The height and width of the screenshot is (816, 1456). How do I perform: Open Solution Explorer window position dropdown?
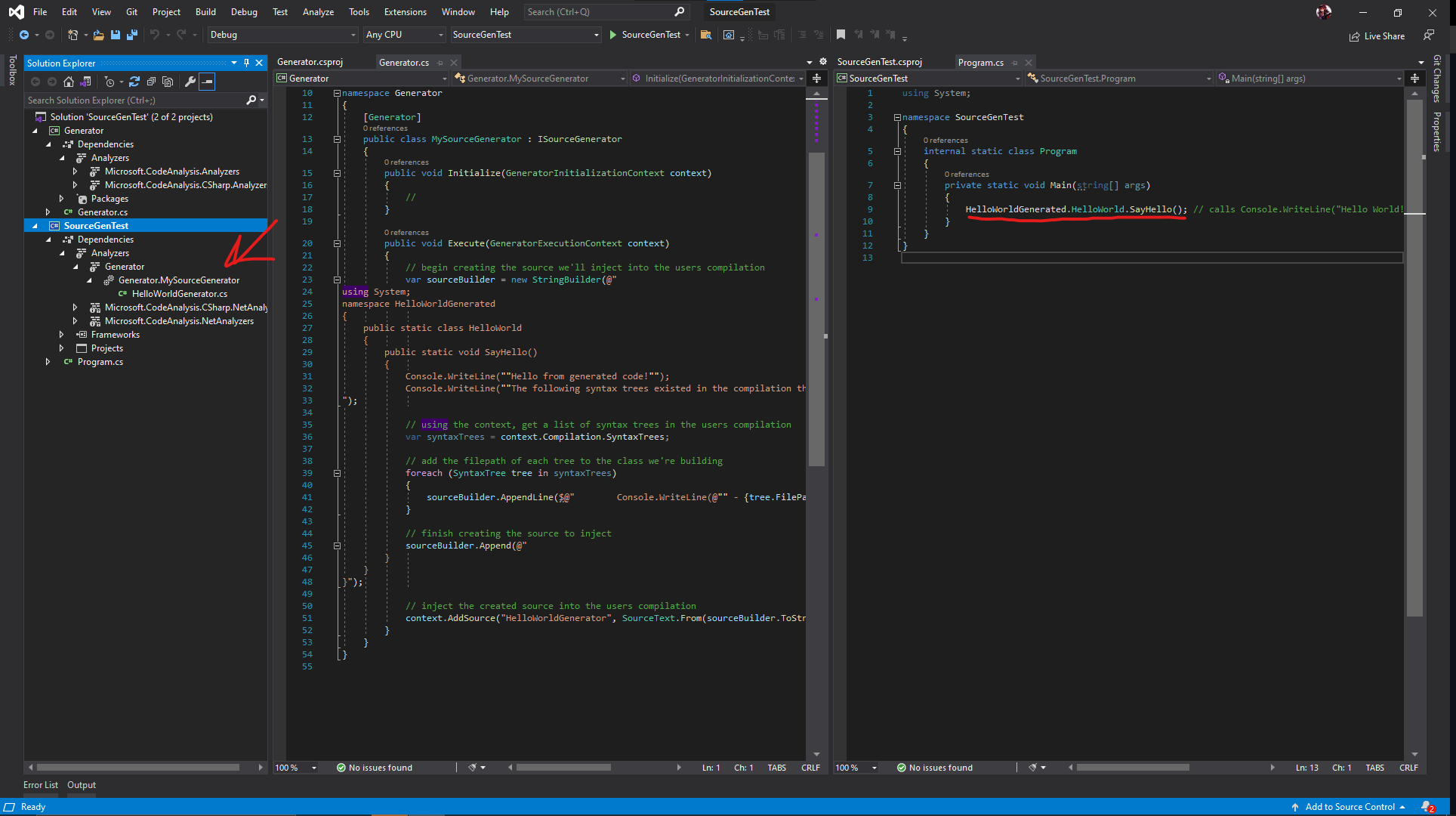tap(234, 63)
